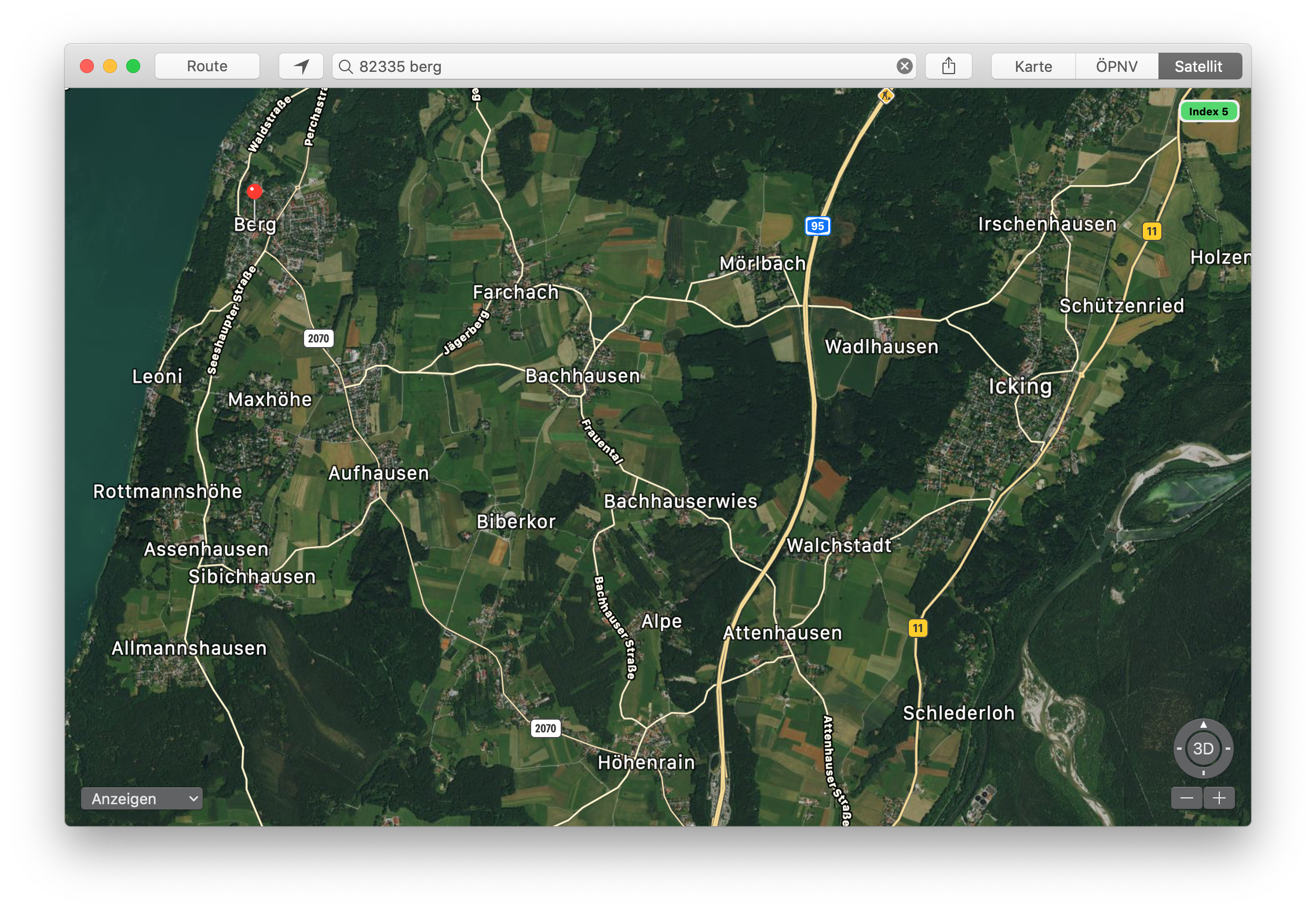Toggle the 3D view button
This screenshot has height=912, width=1316.
click(x=1203, y=749)
